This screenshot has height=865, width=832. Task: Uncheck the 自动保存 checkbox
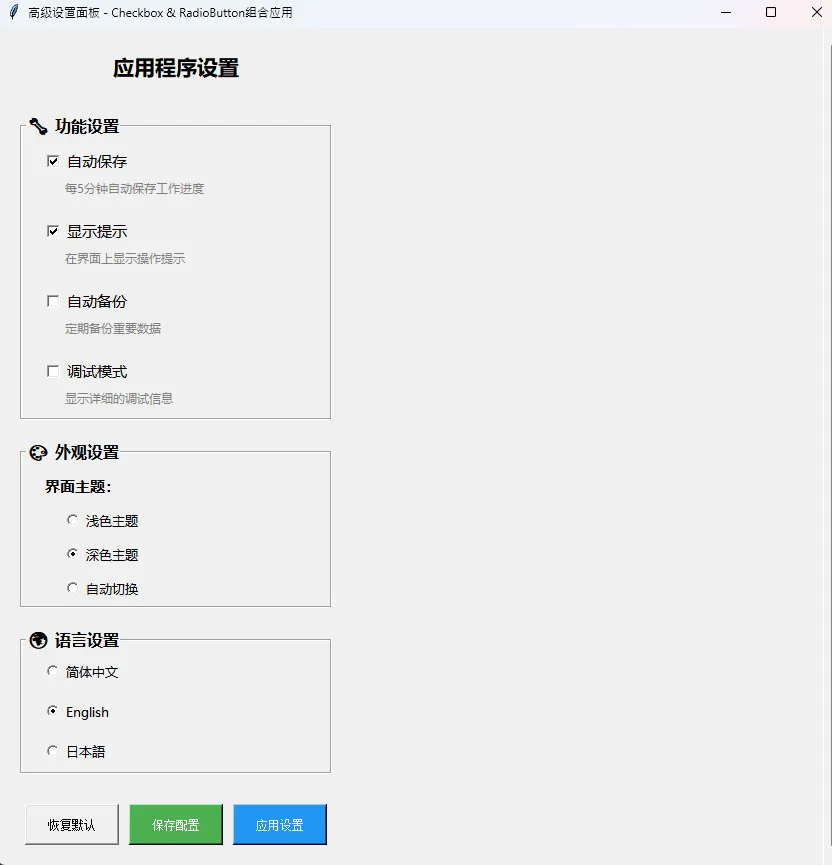coord(53,161)
